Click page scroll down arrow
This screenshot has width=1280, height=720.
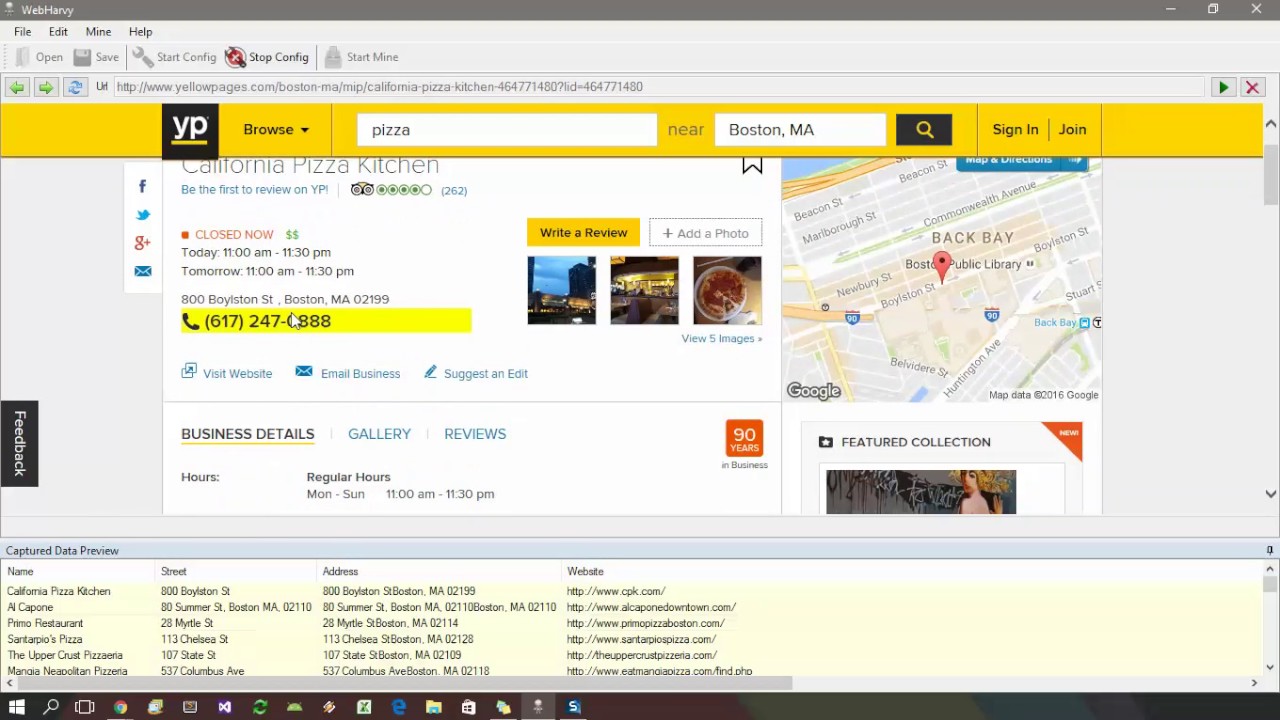pos(1270,494)
